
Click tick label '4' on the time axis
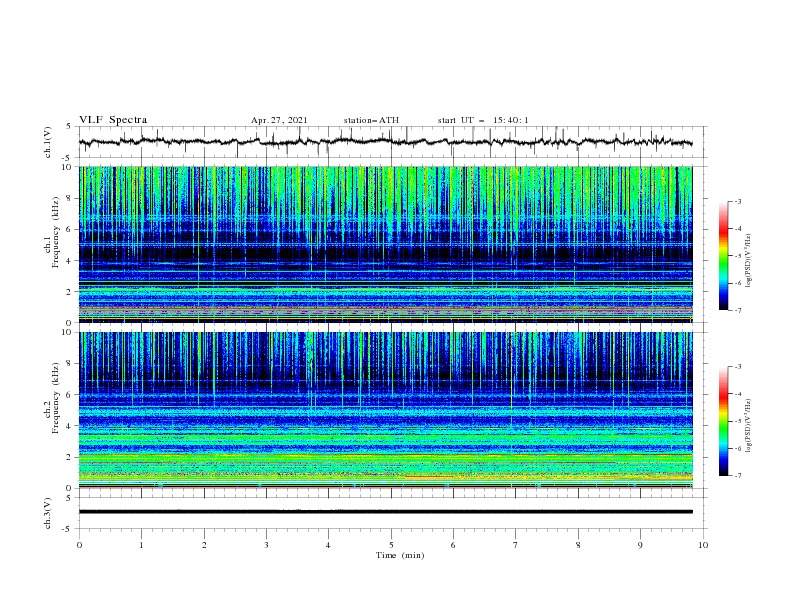(328, 545)
